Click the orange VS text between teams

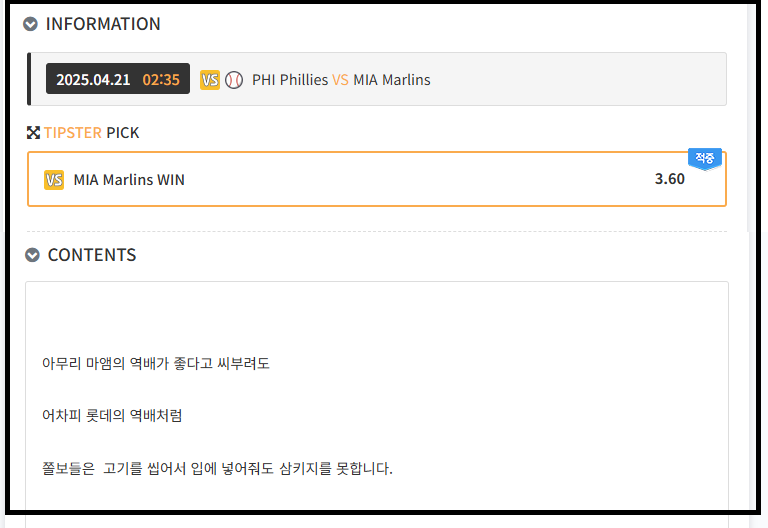click(340, 79)
